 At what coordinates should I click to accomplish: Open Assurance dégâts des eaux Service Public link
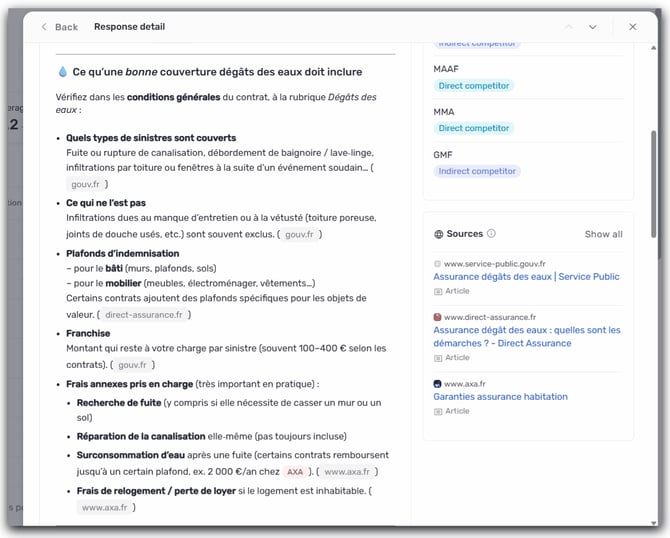(x=526, y=277)
